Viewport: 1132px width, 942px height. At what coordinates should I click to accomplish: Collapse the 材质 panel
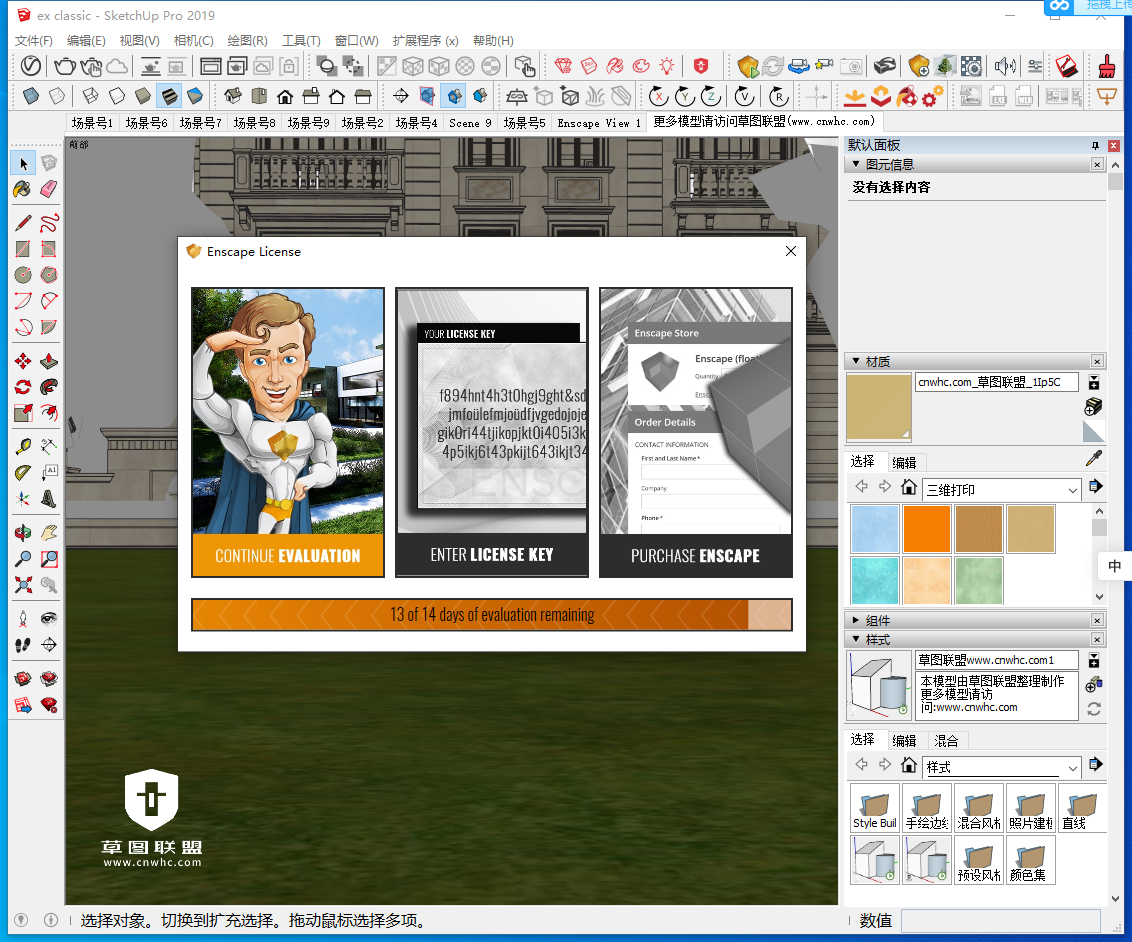856,361
